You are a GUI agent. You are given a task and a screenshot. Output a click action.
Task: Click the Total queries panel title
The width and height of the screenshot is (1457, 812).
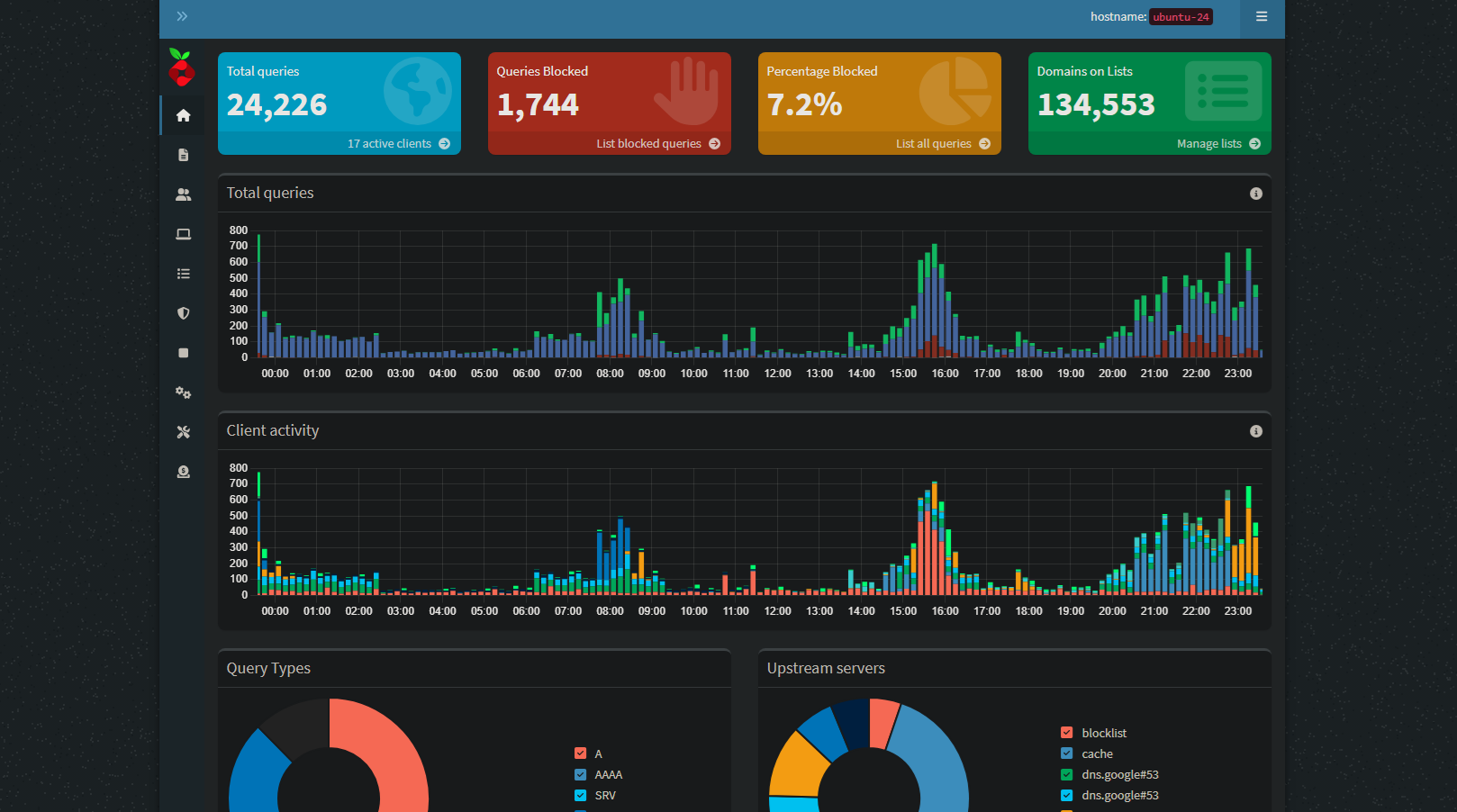pyautogui.click(x=270, y=193)
